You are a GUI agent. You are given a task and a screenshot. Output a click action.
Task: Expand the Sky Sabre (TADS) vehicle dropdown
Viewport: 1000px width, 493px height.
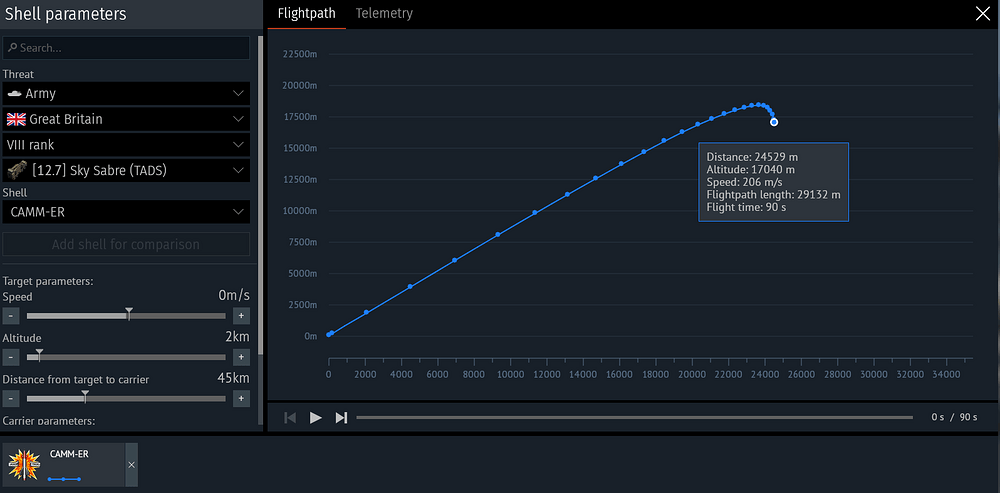pyautogui.click(x=126, y=170)
